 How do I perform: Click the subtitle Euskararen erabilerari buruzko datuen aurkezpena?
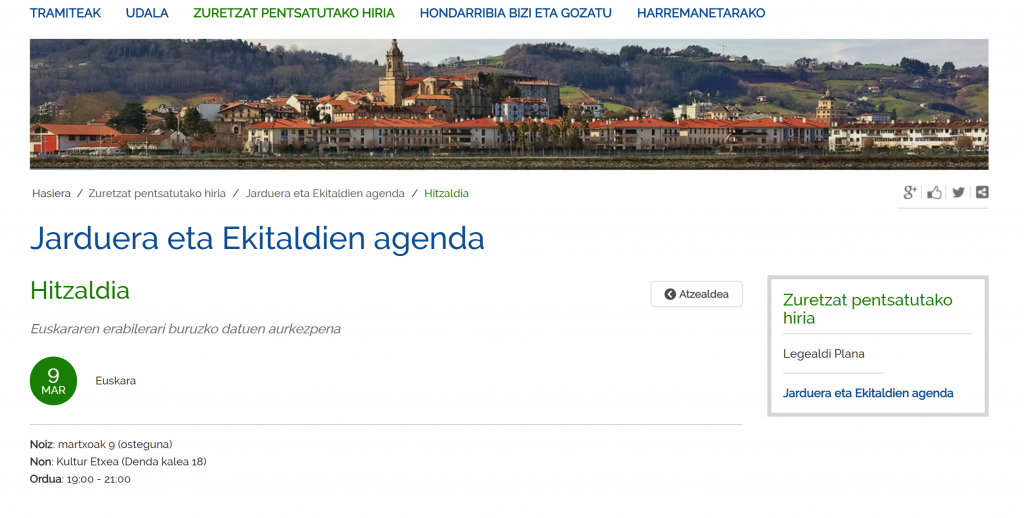point(185,329)
